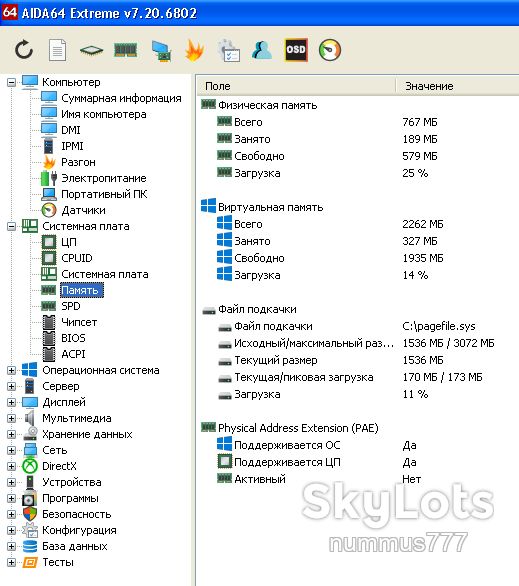Select Суммарная информация in tree

coord(121,98)
